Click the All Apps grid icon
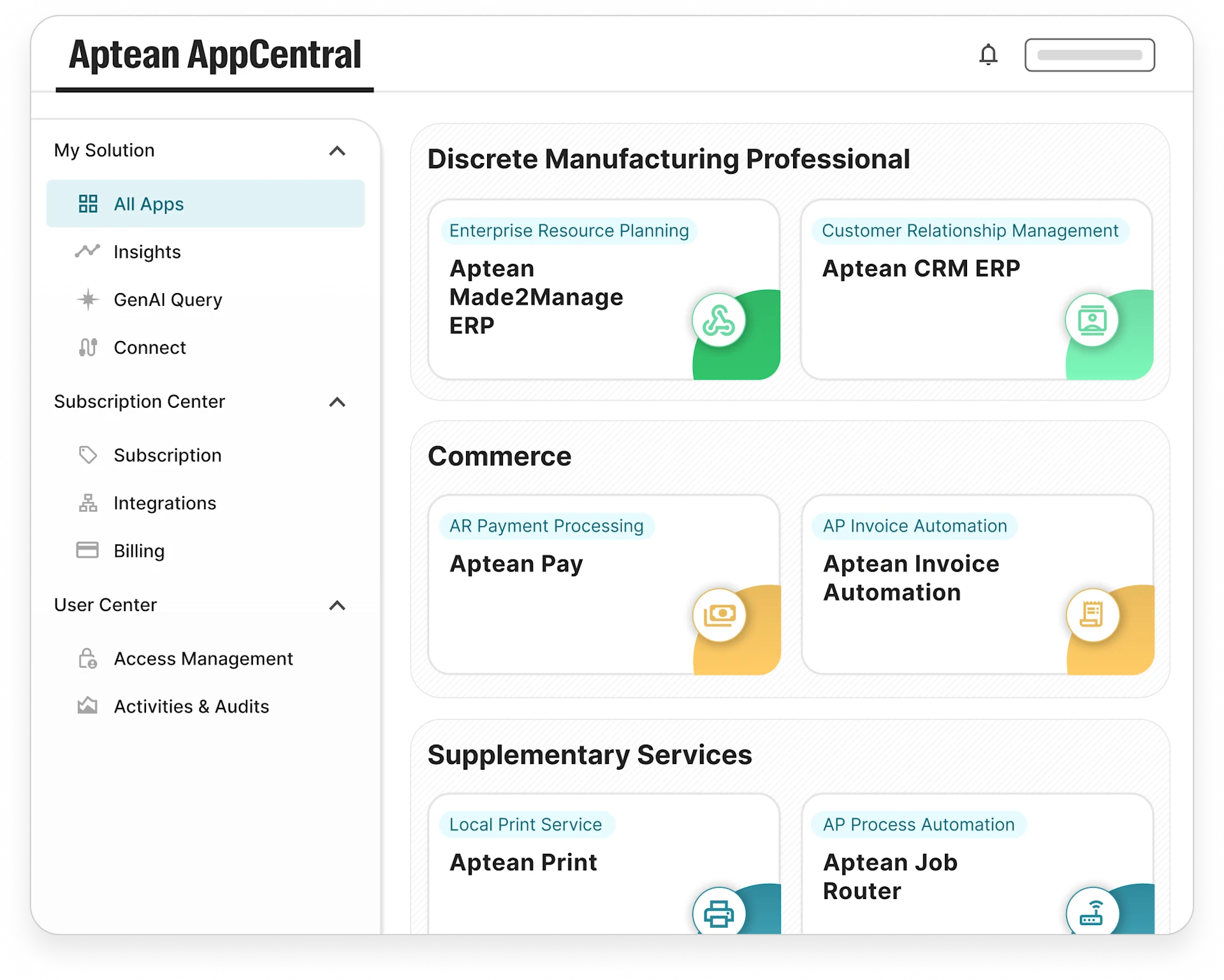The height and width of the screenshot is (980, 1224). [x=88, y=204]
